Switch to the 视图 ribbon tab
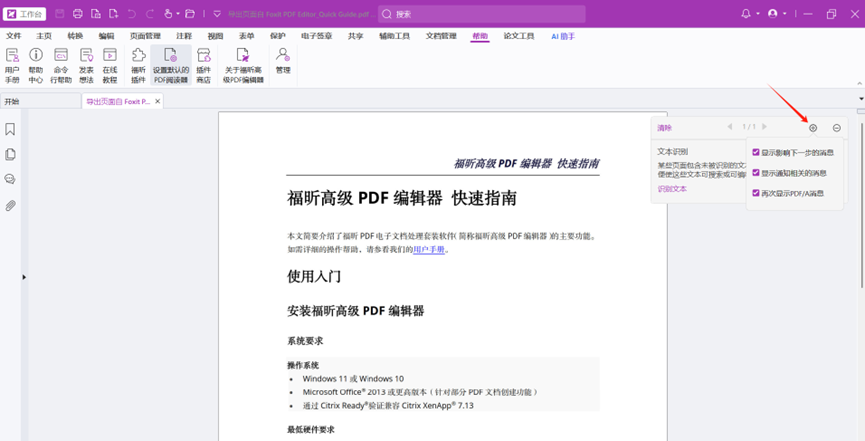The height and width of the screenshot is (441, 865). (215, 36)
